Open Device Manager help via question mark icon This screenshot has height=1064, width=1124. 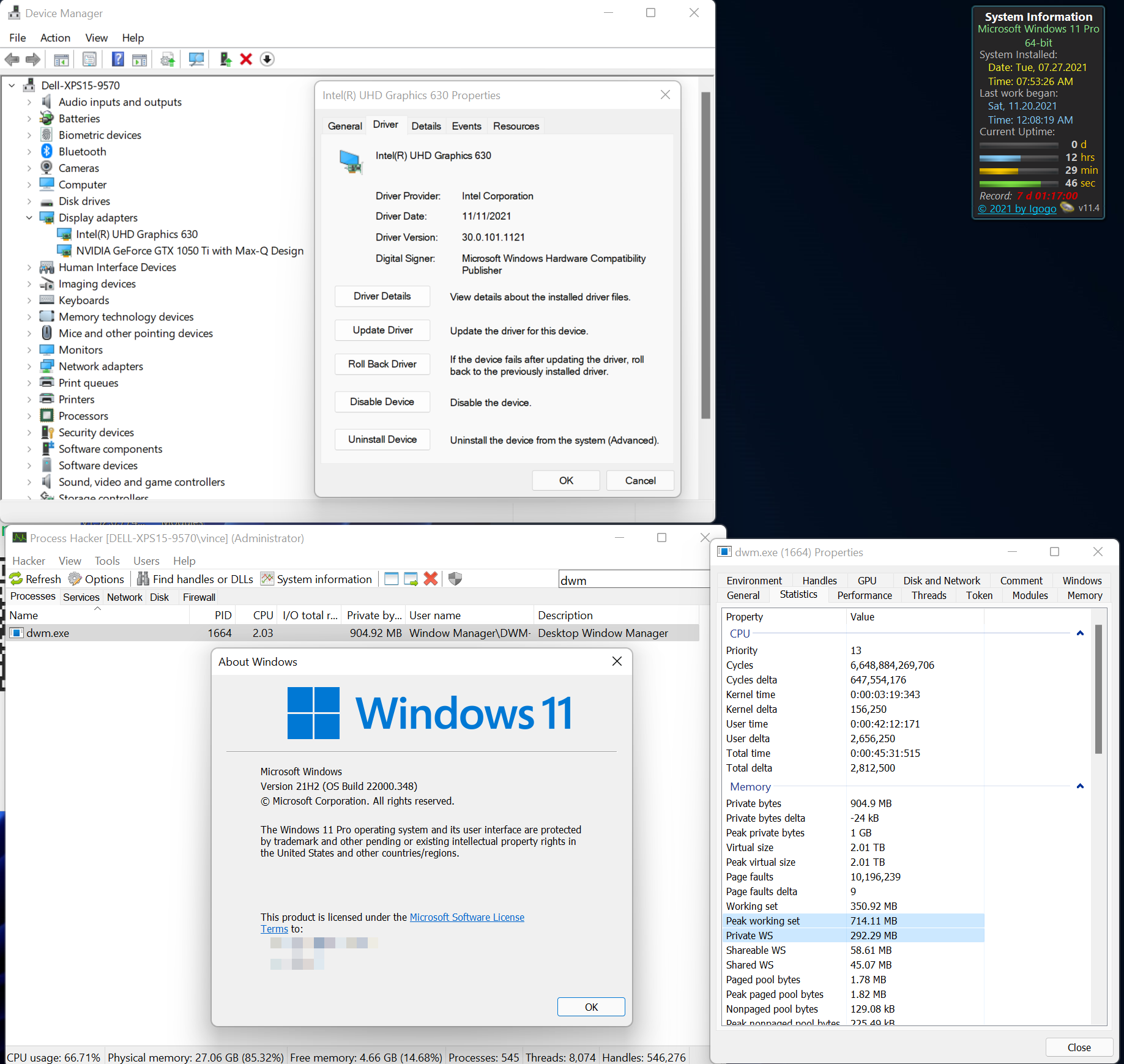click(117, 59)
